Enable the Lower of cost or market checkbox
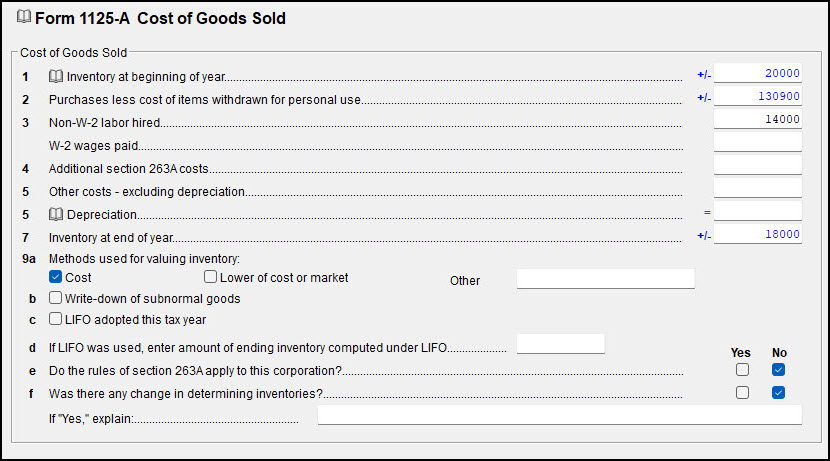Screen dimensions: 830x461 tap(211, 277)
